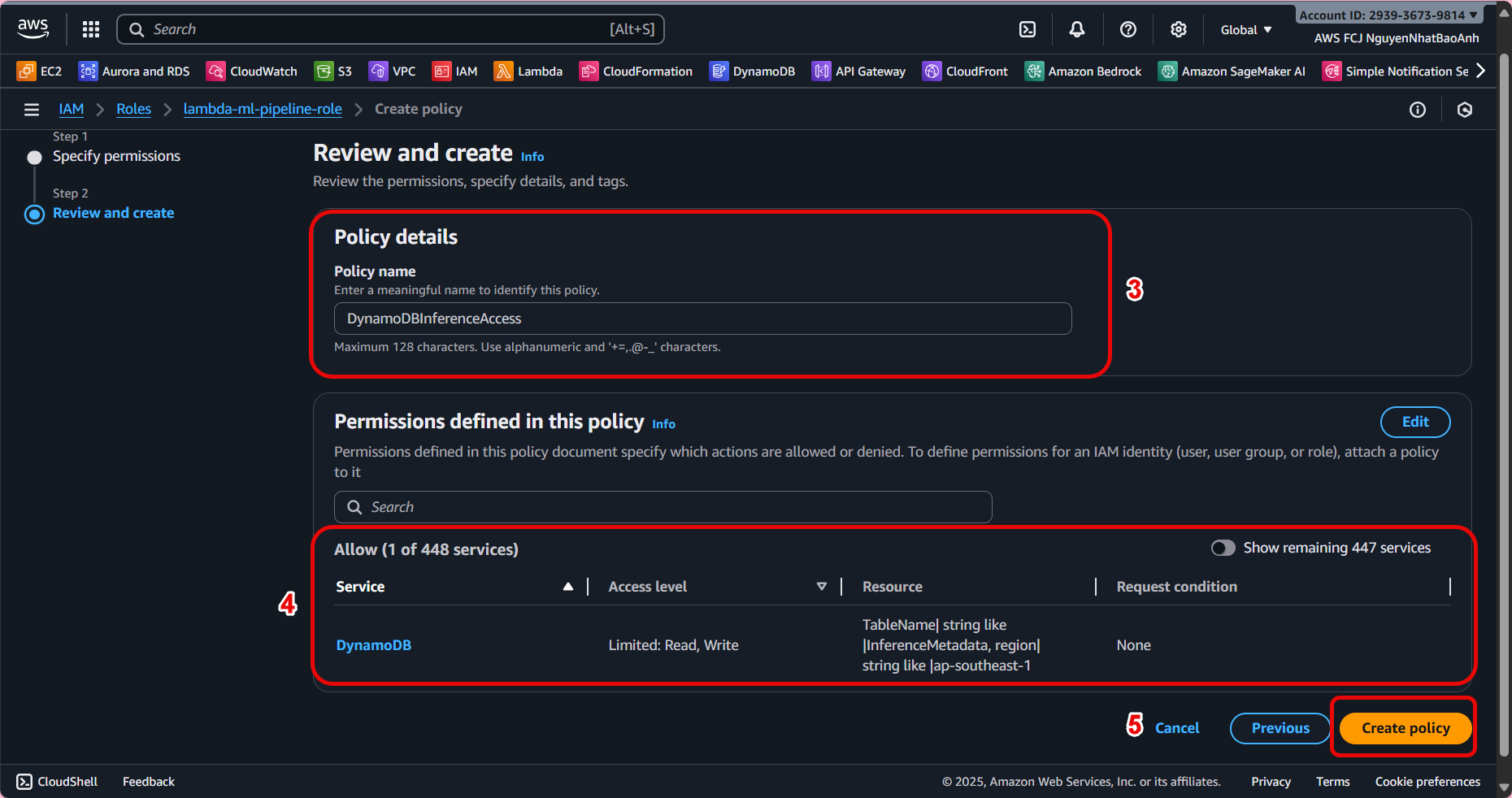Open EC2 service shortcut
Screen dimensions: 1512x798
click(39, 72)
